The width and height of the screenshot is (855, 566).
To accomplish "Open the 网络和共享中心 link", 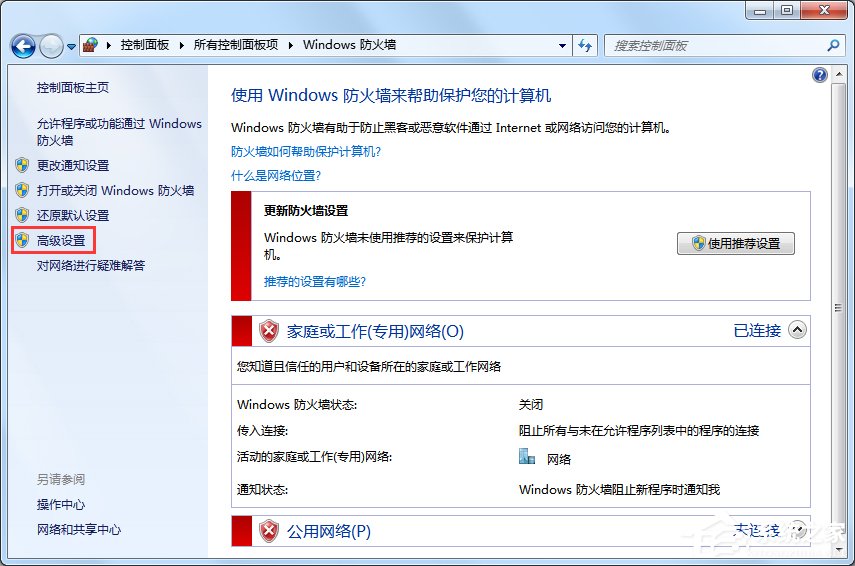I will point(79,529).
